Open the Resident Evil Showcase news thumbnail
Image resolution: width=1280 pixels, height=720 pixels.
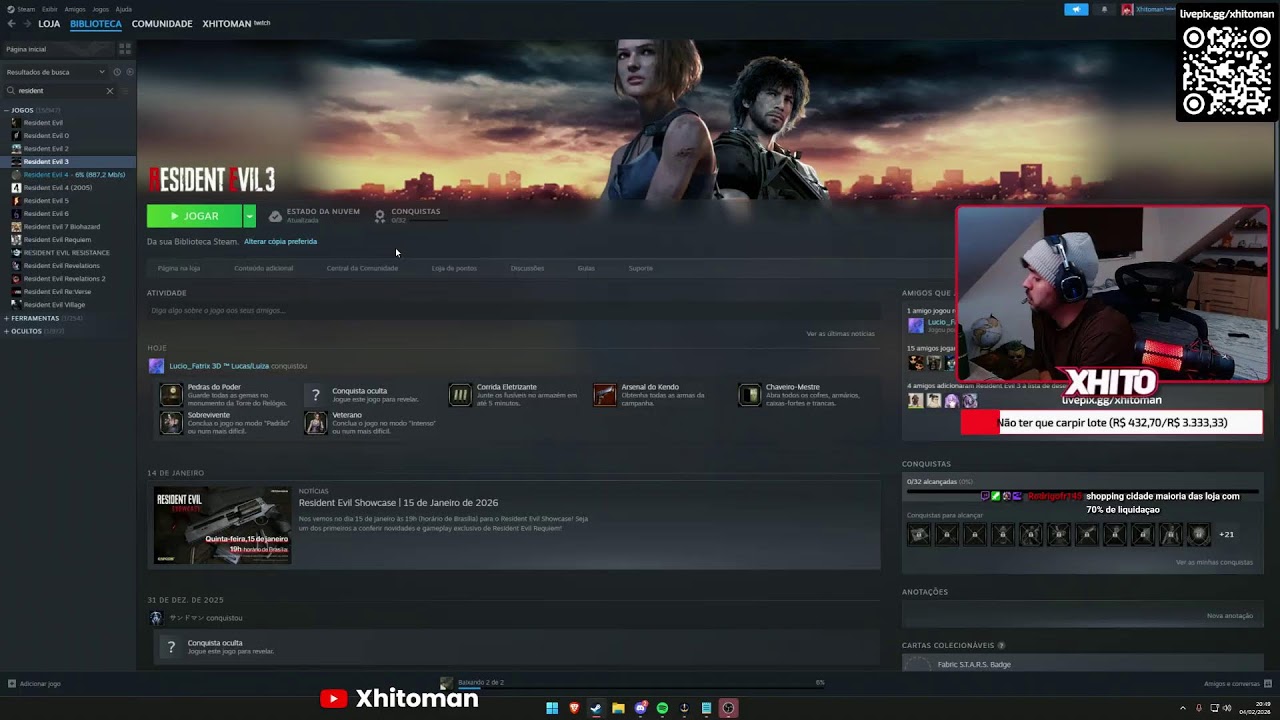pyautogui.click(x=222, y=526)
